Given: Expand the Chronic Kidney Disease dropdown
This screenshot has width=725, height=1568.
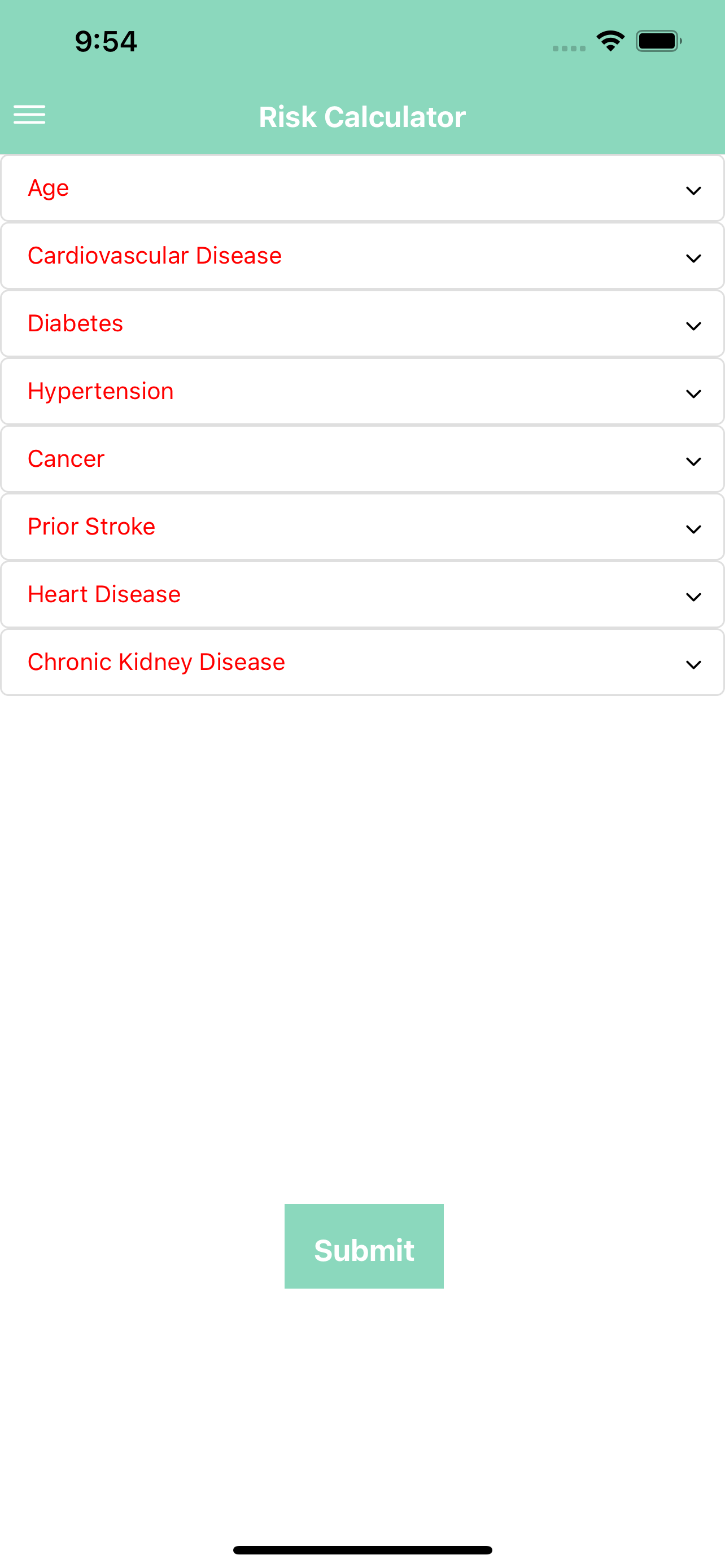Looking at the screenshot, I should point(693,664).
